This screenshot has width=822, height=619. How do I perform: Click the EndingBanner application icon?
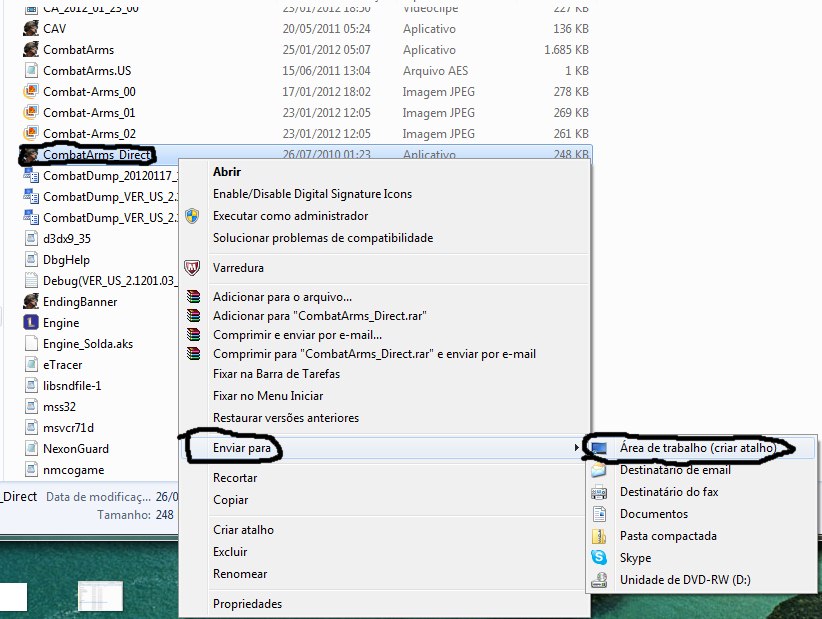coord(31,301)
